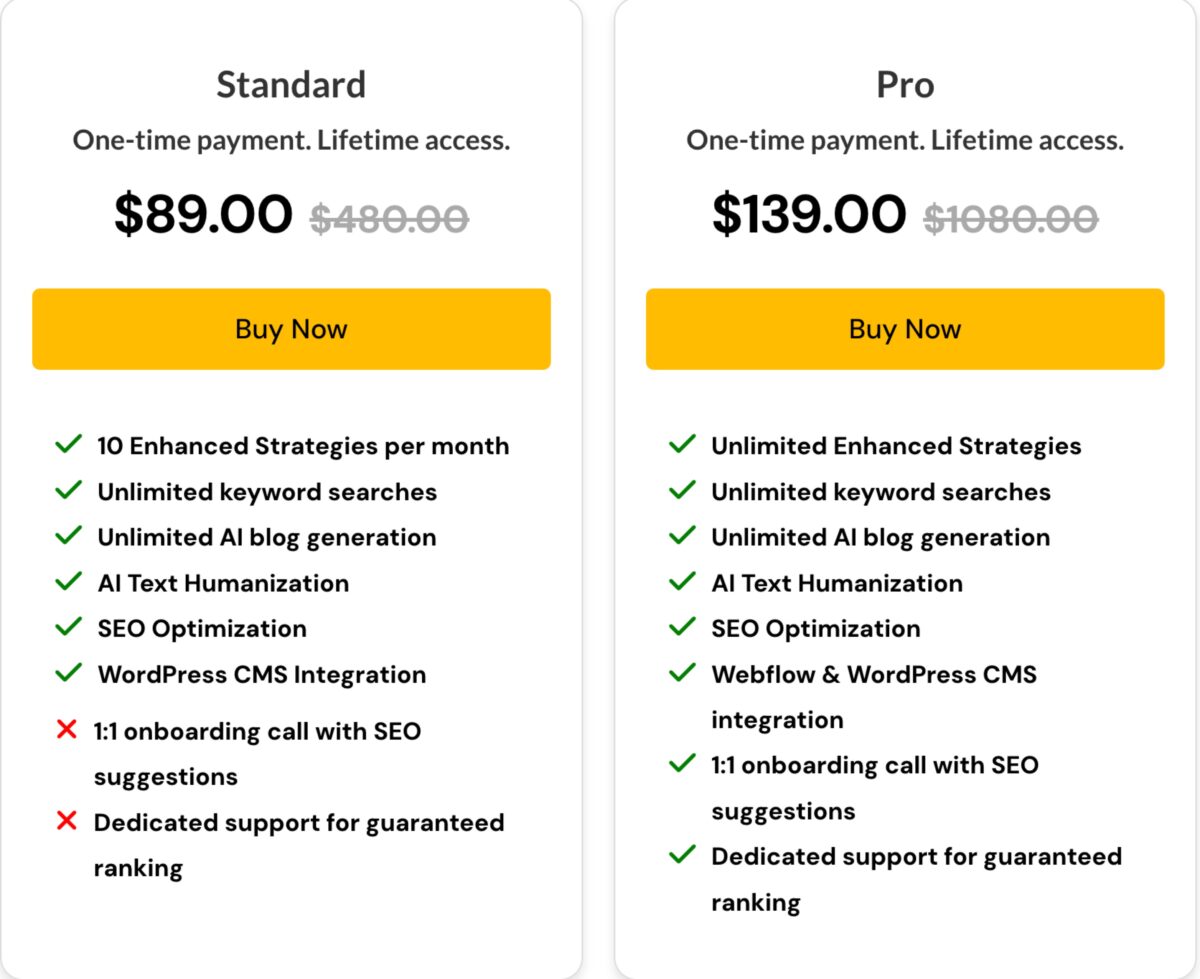Click Pro checkmark next to SEO Optimization
The width and height of the screenshot is (1200, 979).
click(x=683, y=627)
